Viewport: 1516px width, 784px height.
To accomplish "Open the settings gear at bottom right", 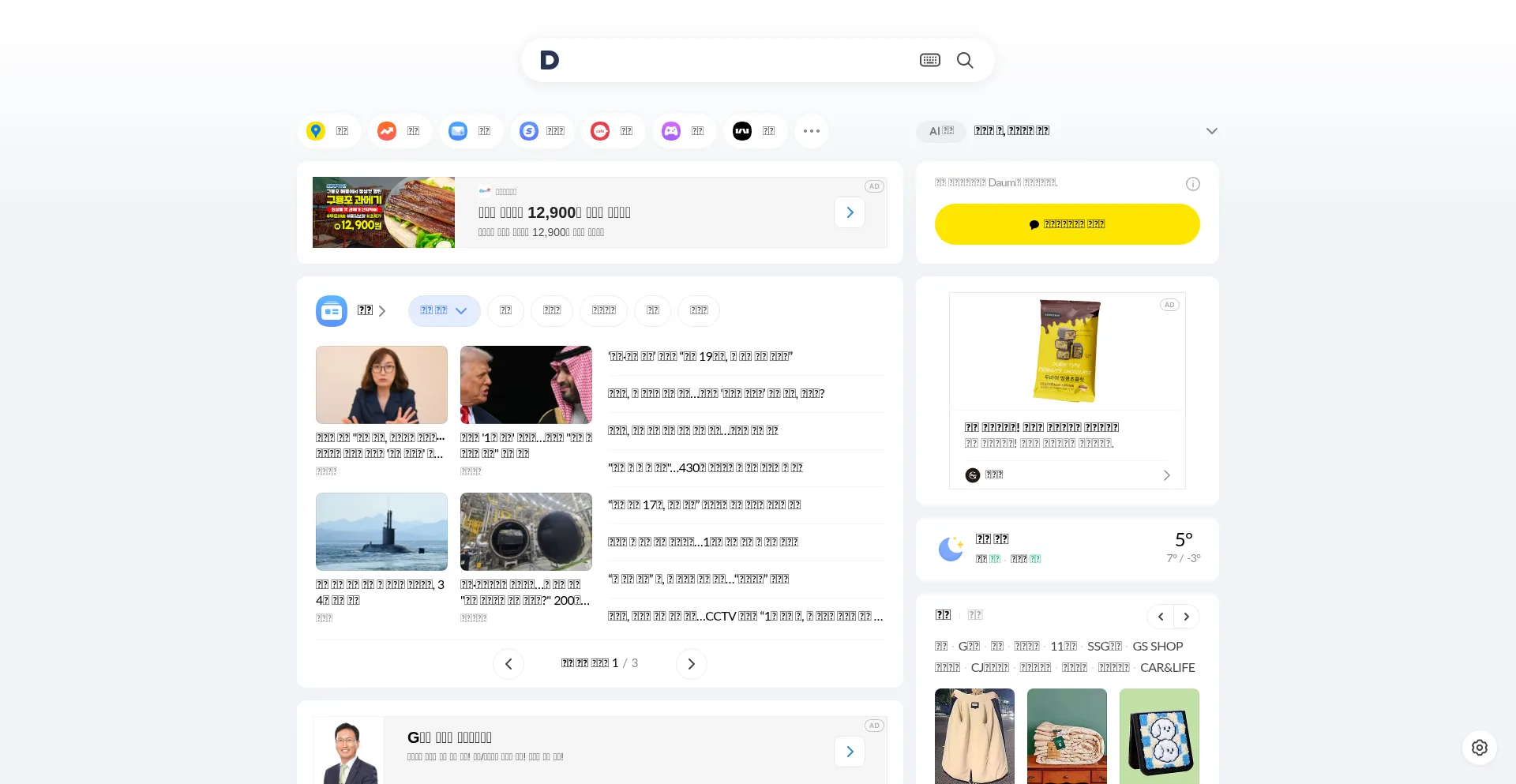I will [1479, 748].
